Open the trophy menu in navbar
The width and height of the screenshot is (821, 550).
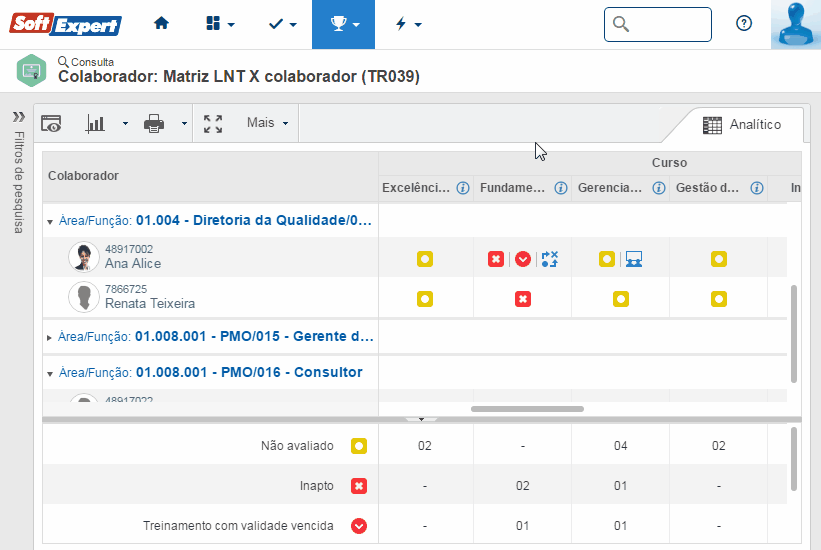[343, 24]
